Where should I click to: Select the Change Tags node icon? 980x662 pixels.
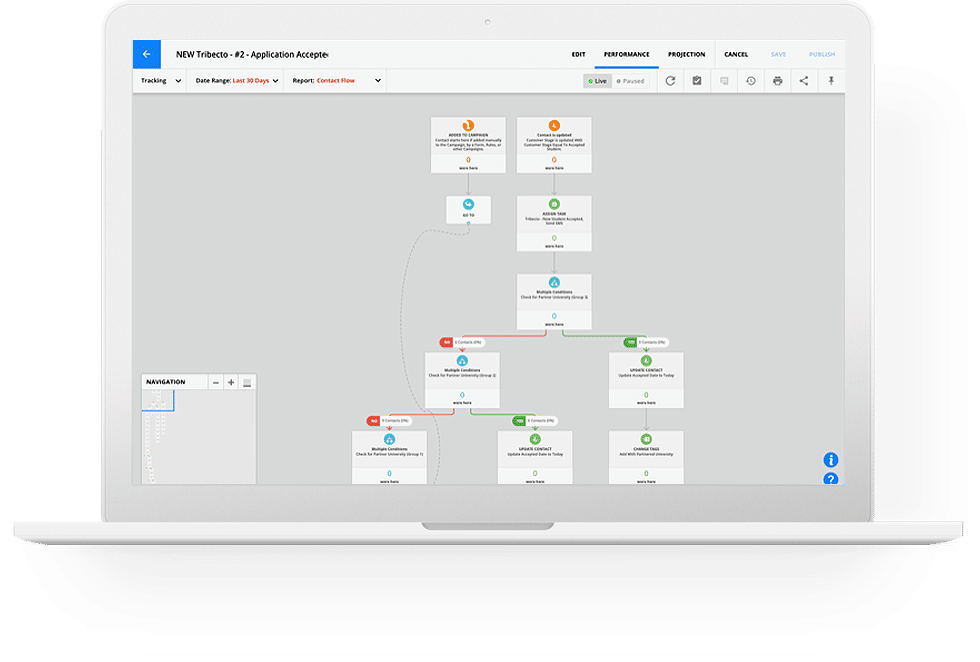pos(646,439)
